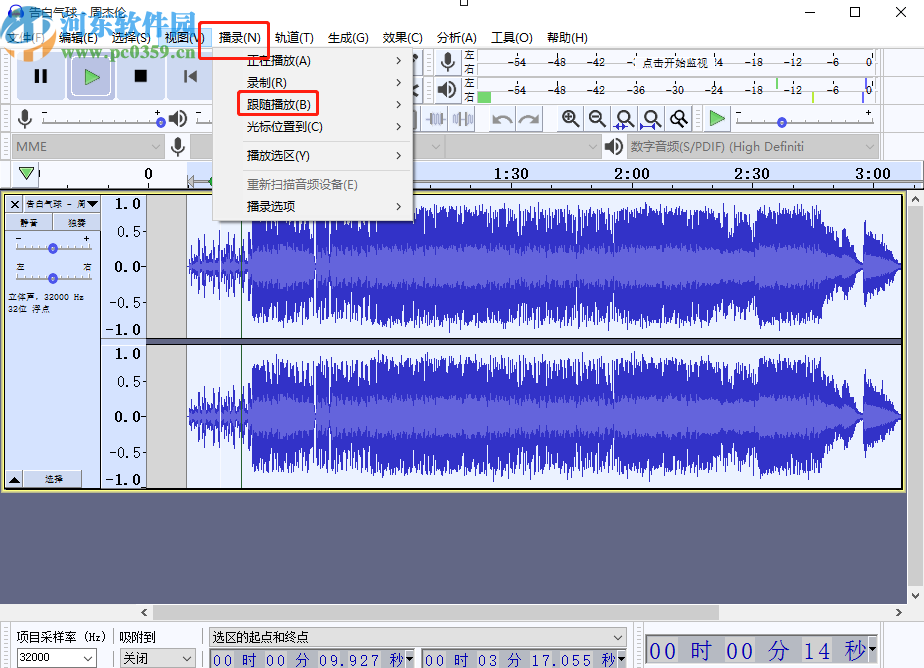Click the Redo icon in the toolbar

click(527, 119)
